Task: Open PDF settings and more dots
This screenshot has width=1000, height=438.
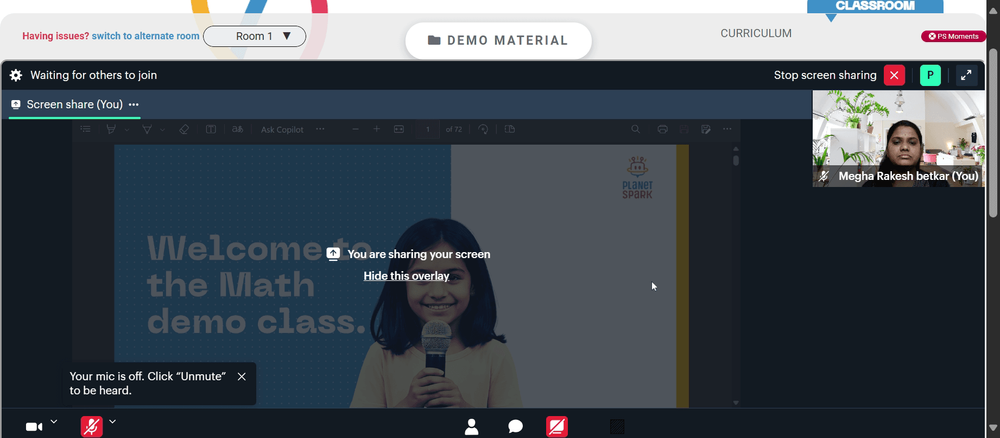Action: click(x=727, y=129)
